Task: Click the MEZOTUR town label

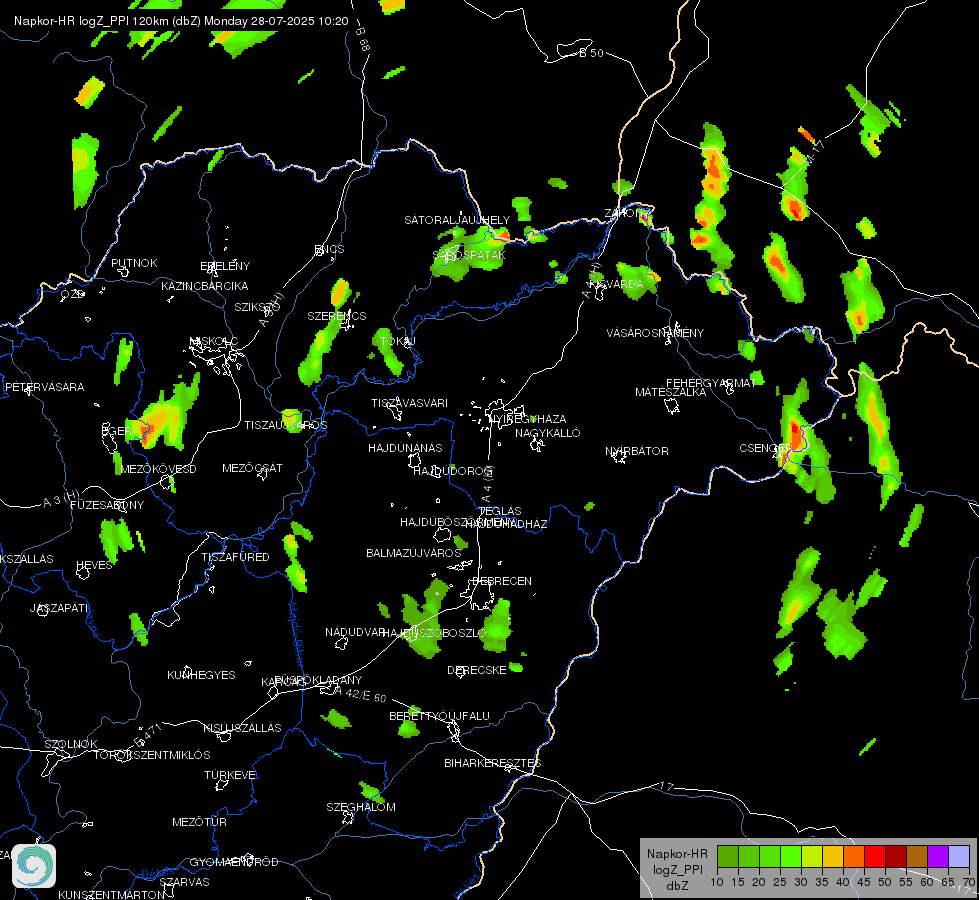Action: coord(199,823)
